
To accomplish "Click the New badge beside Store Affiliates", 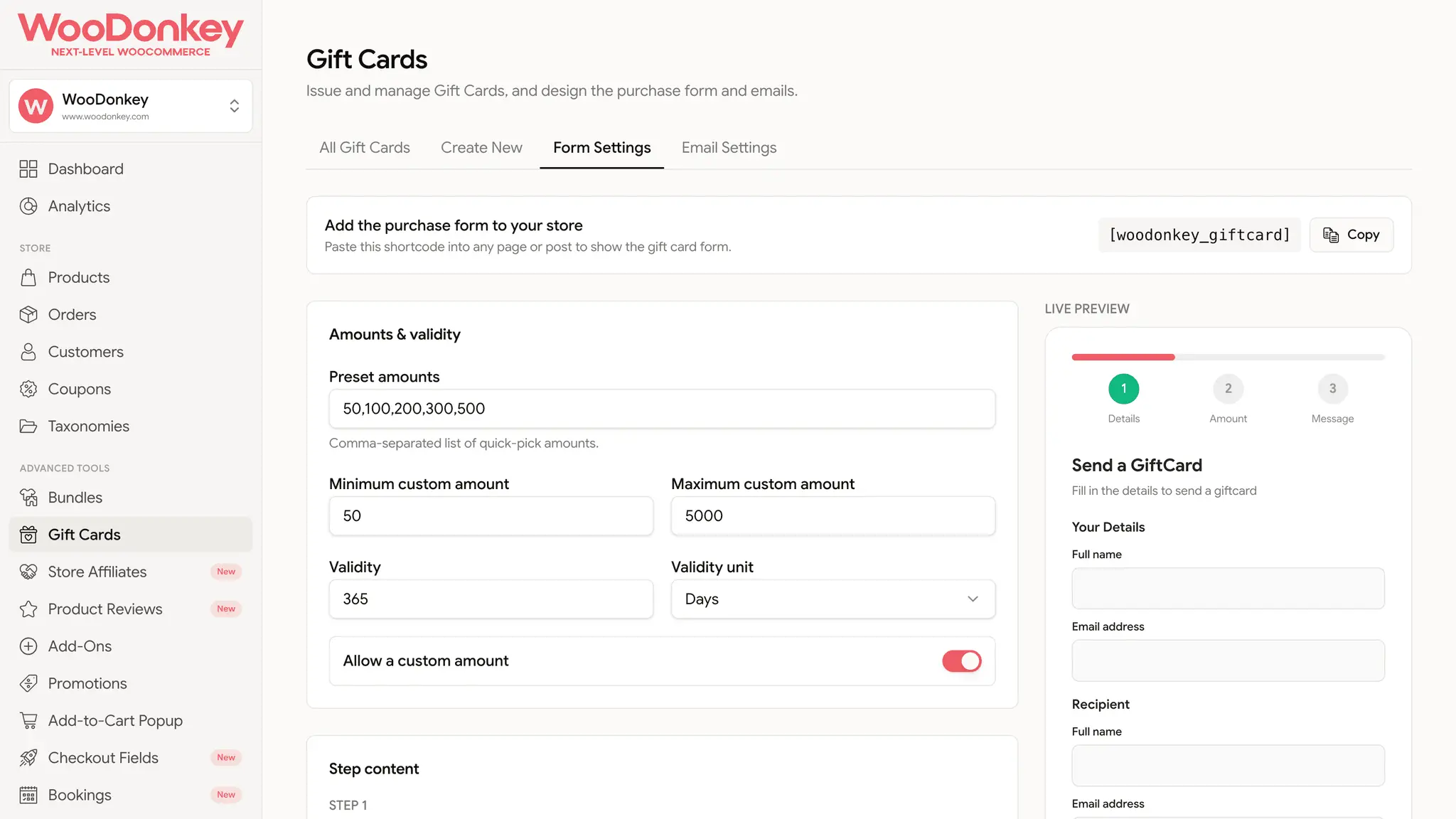I will (226, 572).
